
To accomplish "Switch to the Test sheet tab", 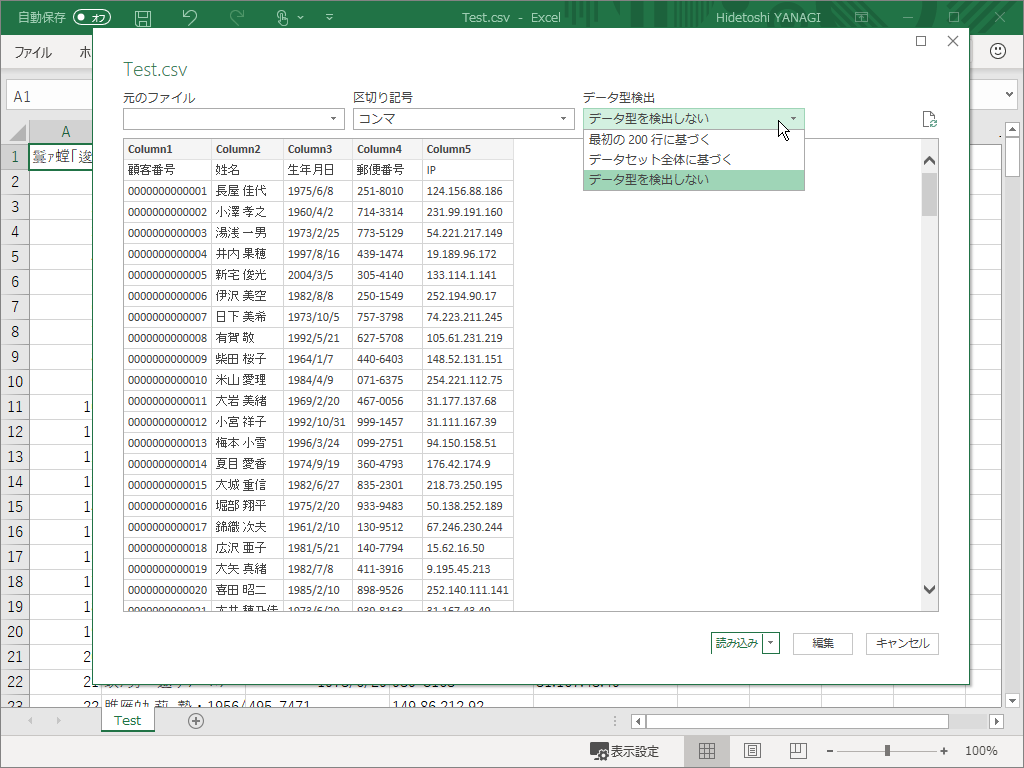I will [x=127, y=719].
